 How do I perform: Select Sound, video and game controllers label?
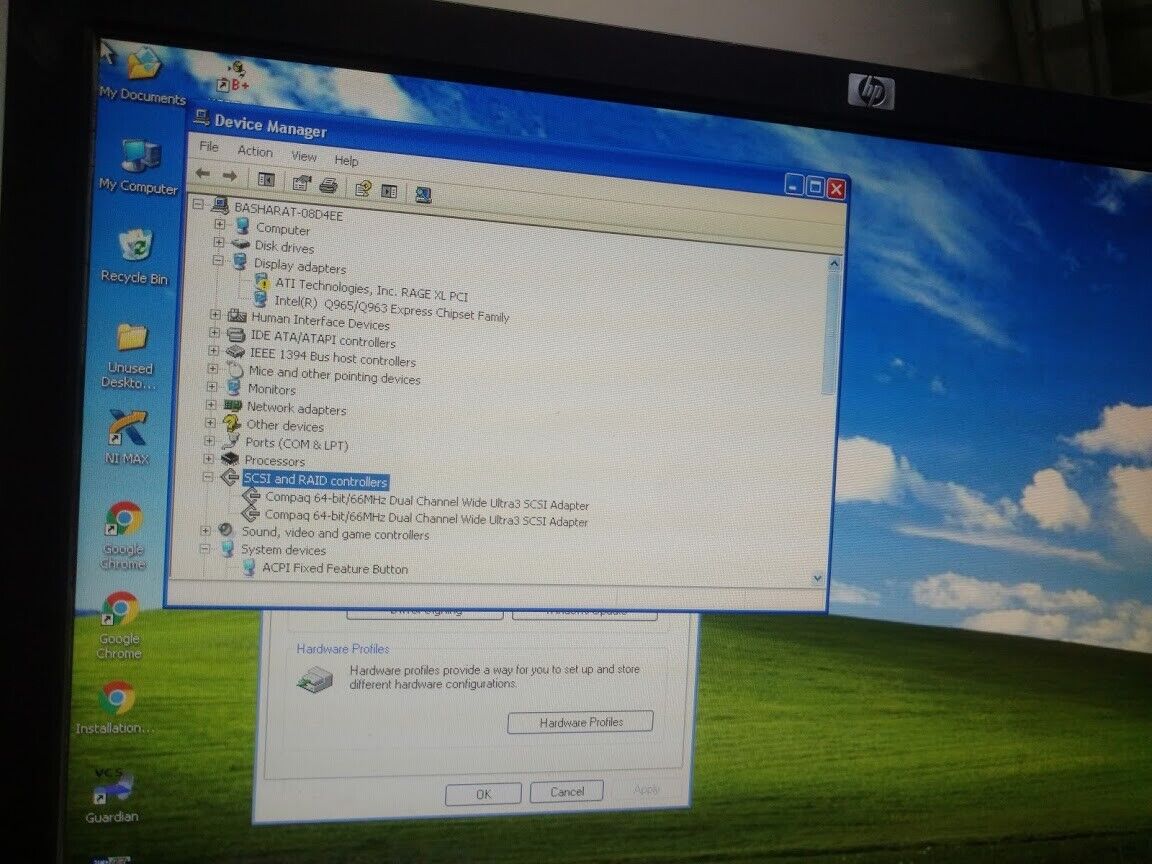pyautogui.click(x=335, y=533)
